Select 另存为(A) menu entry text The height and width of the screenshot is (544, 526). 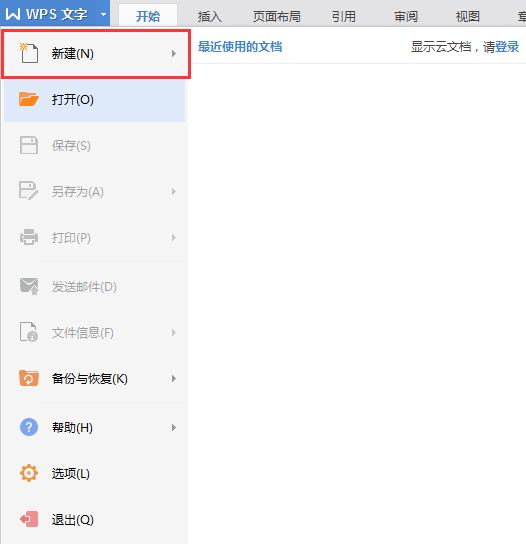point(78,192)
